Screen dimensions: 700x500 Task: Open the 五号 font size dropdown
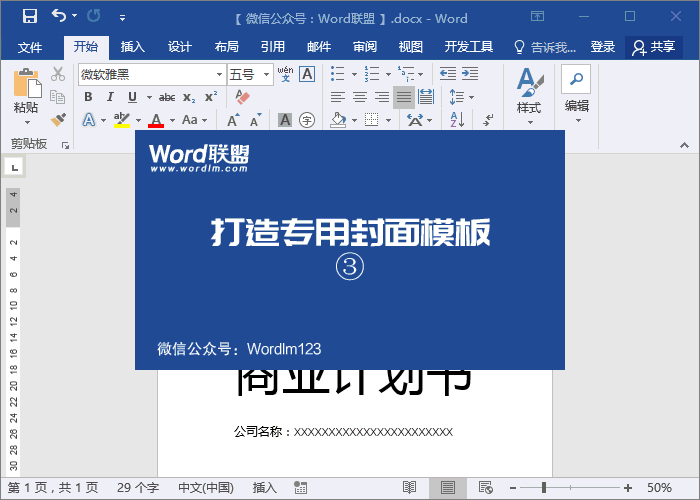(x=267, y=75)
